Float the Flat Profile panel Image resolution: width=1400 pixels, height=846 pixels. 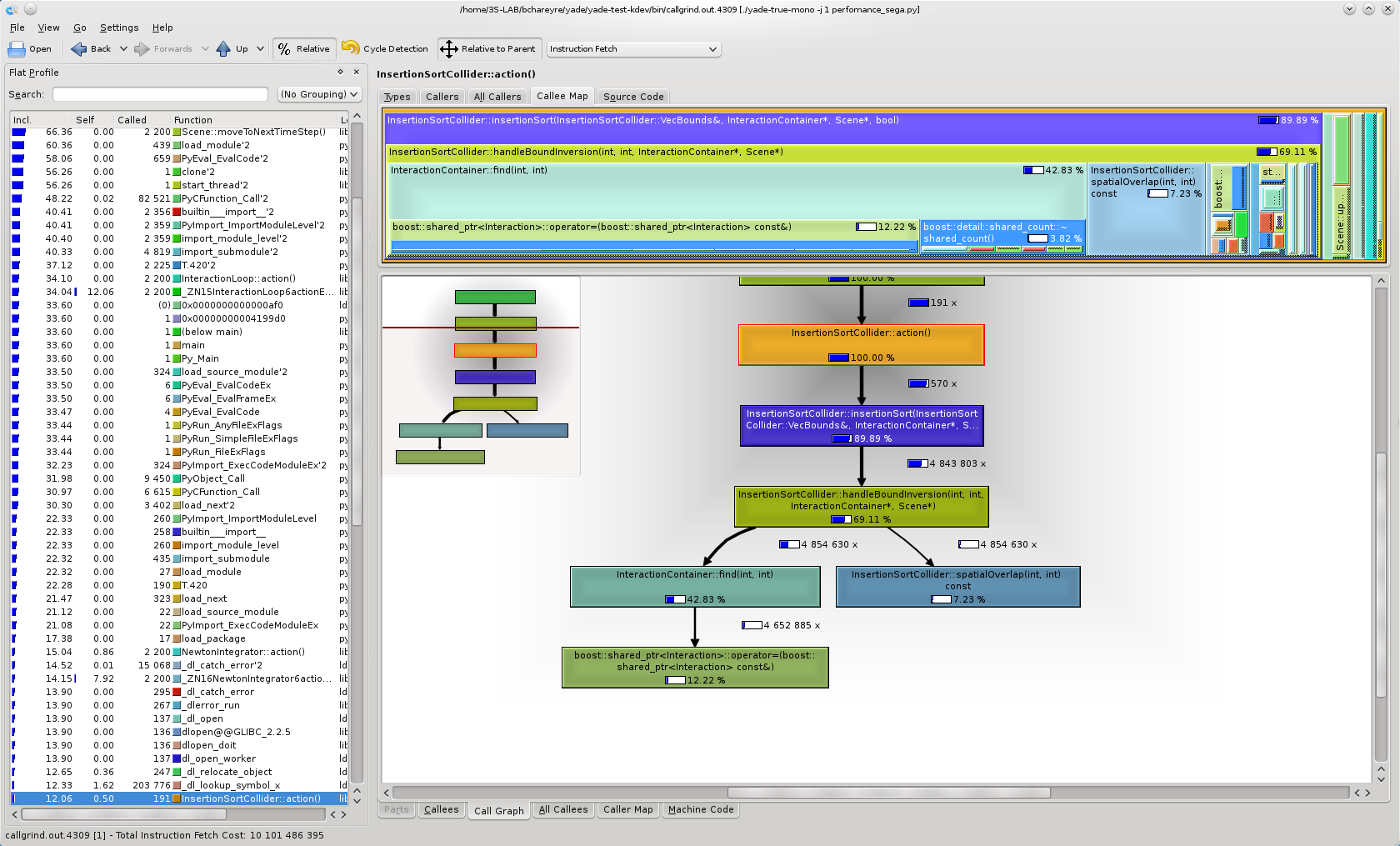click(340, 73)
